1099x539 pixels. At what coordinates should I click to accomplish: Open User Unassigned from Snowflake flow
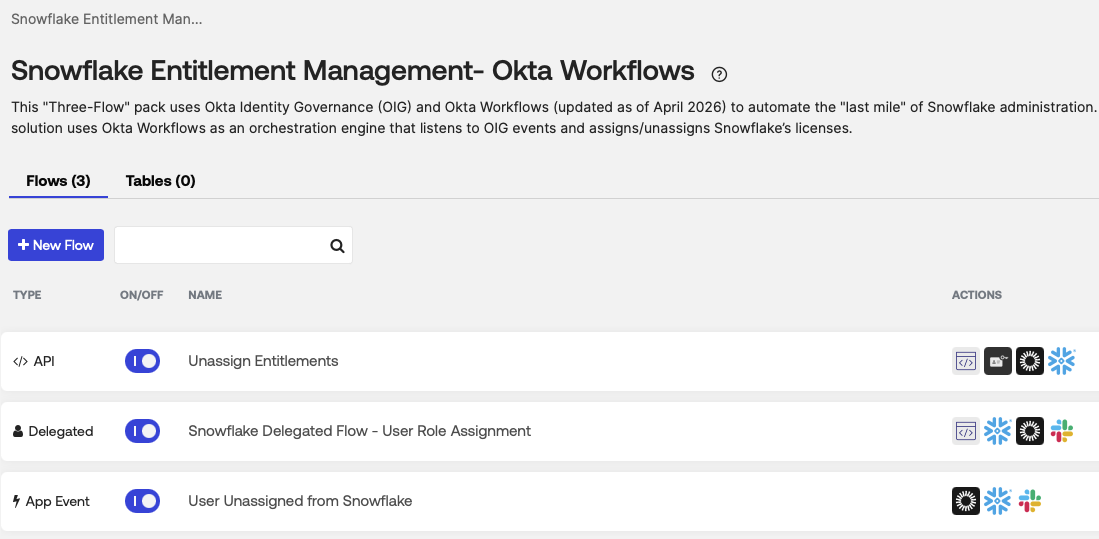point(300,500)
